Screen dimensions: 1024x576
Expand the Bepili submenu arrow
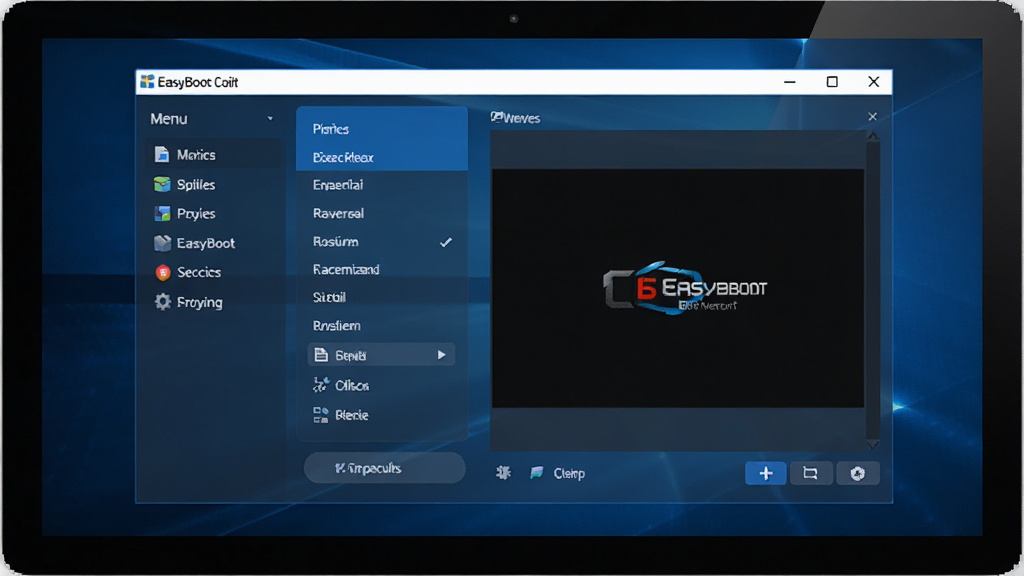(441, 355)
